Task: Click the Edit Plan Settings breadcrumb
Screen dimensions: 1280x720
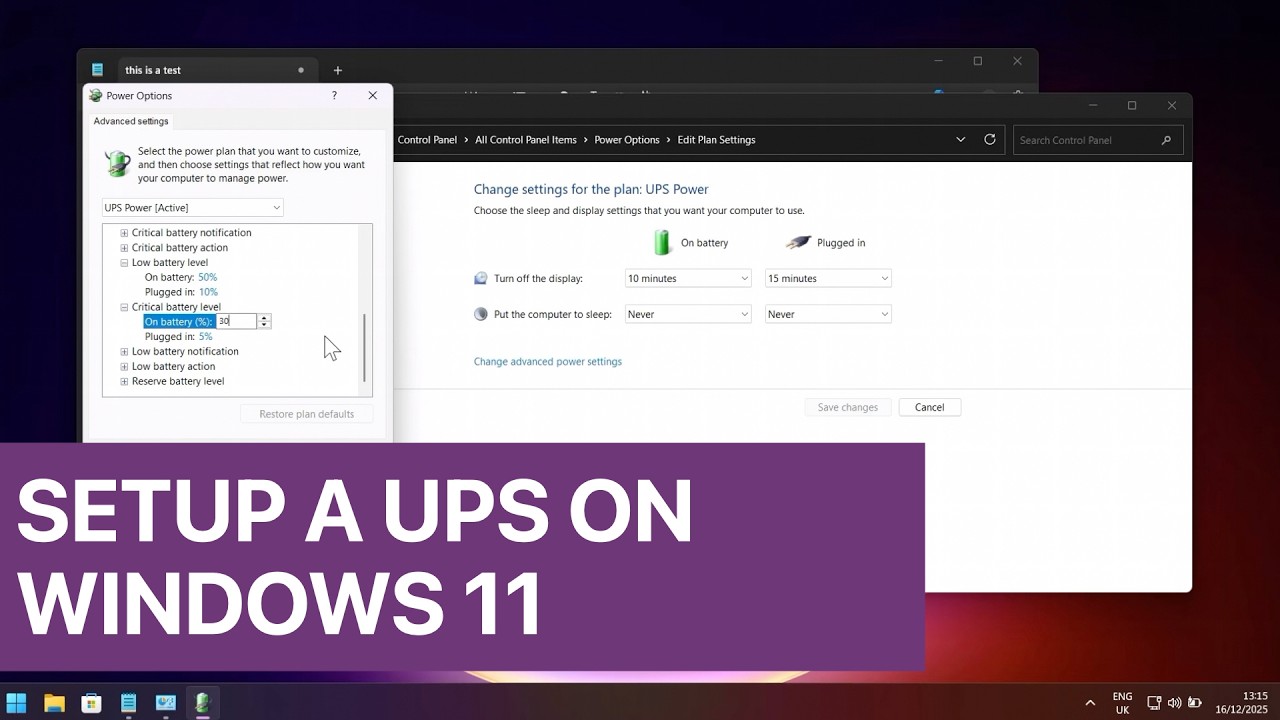Action: pos(717,140)
